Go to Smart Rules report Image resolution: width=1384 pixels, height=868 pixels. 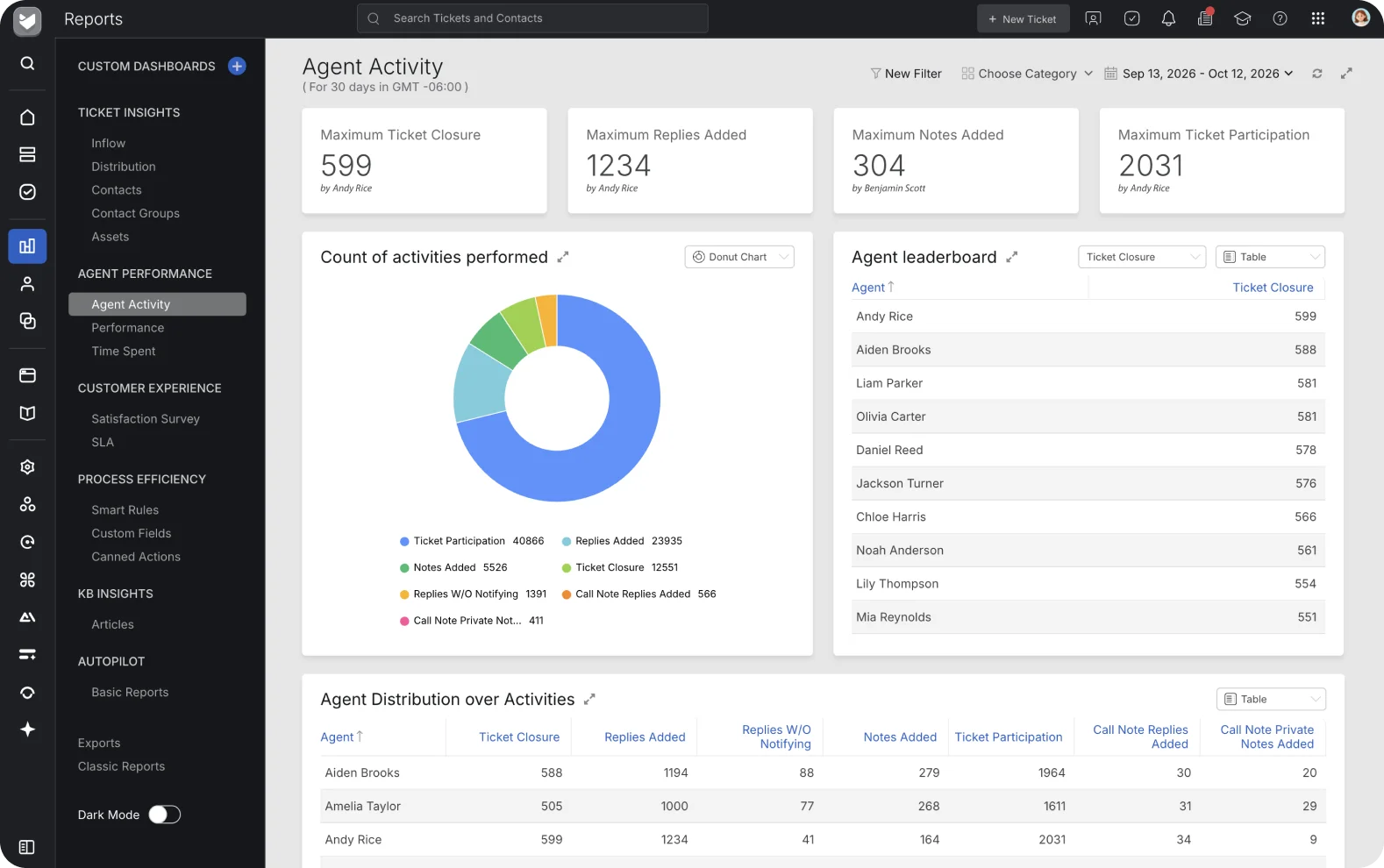pos(125,510)
